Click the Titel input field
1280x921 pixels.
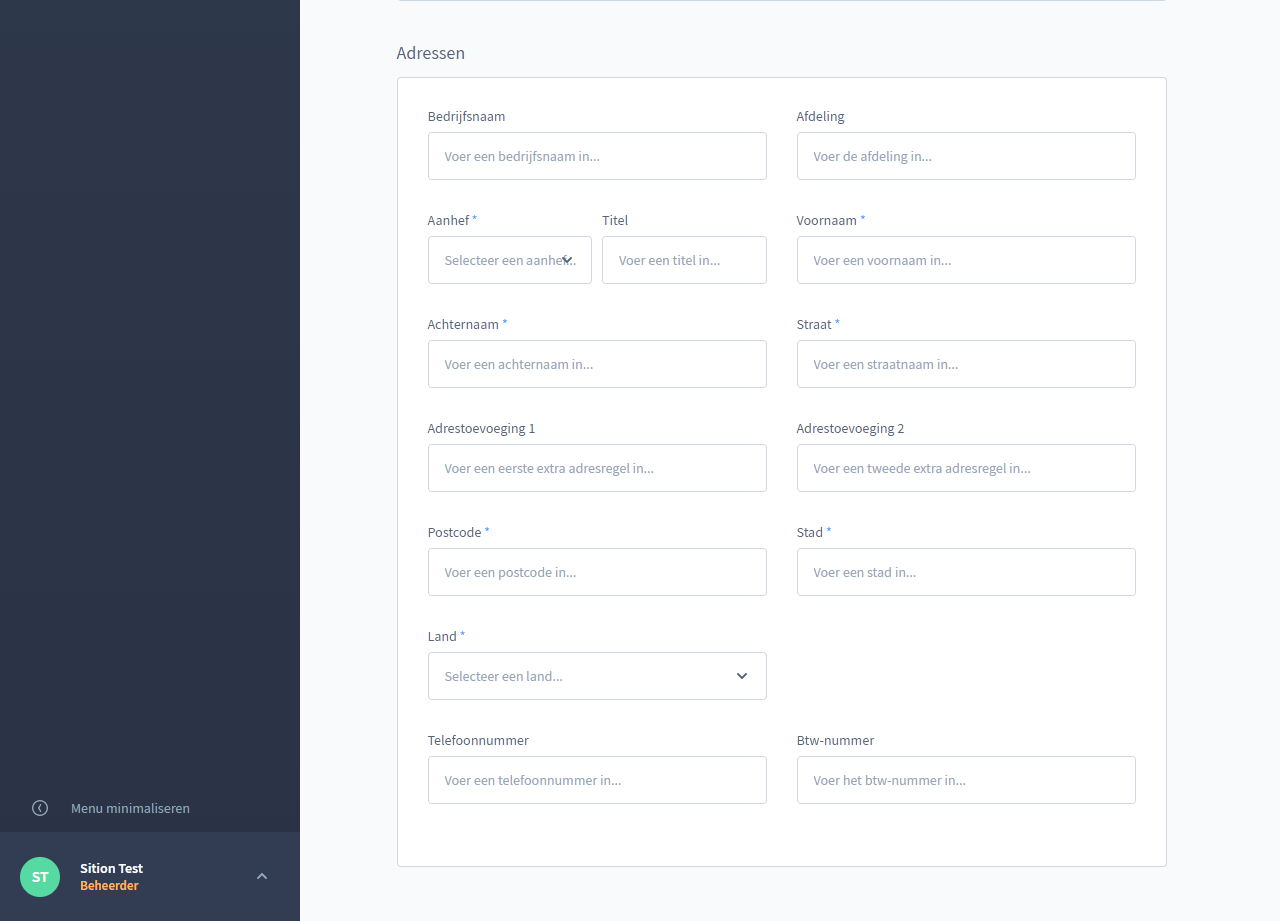684,260
